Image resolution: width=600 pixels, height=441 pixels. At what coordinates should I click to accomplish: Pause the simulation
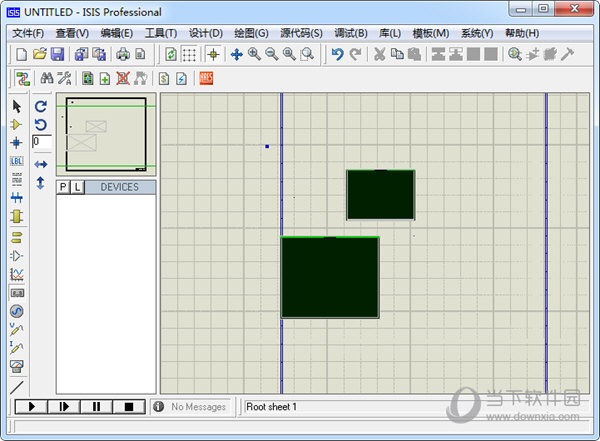[x=96, y=407]
